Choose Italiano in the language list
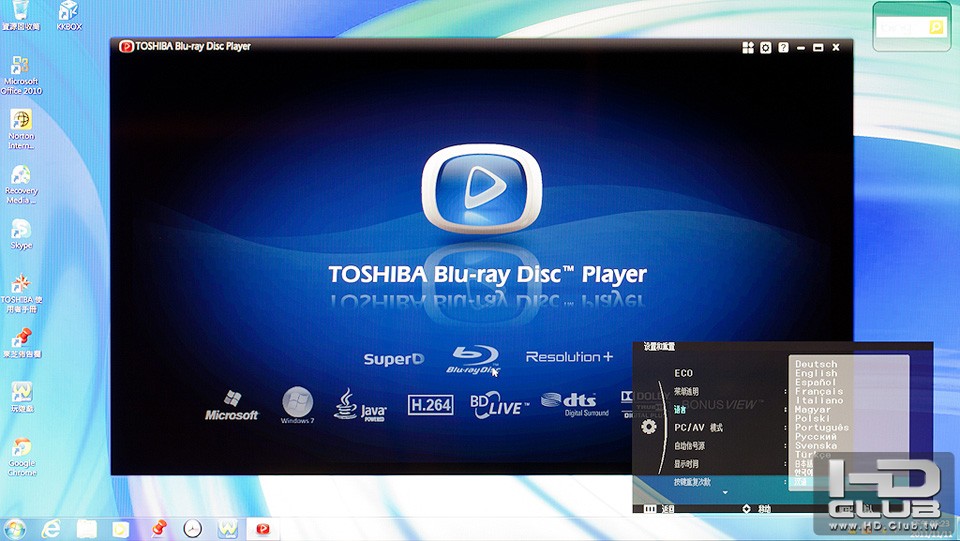Screen dimensions: 960x541 coord(819,400)
